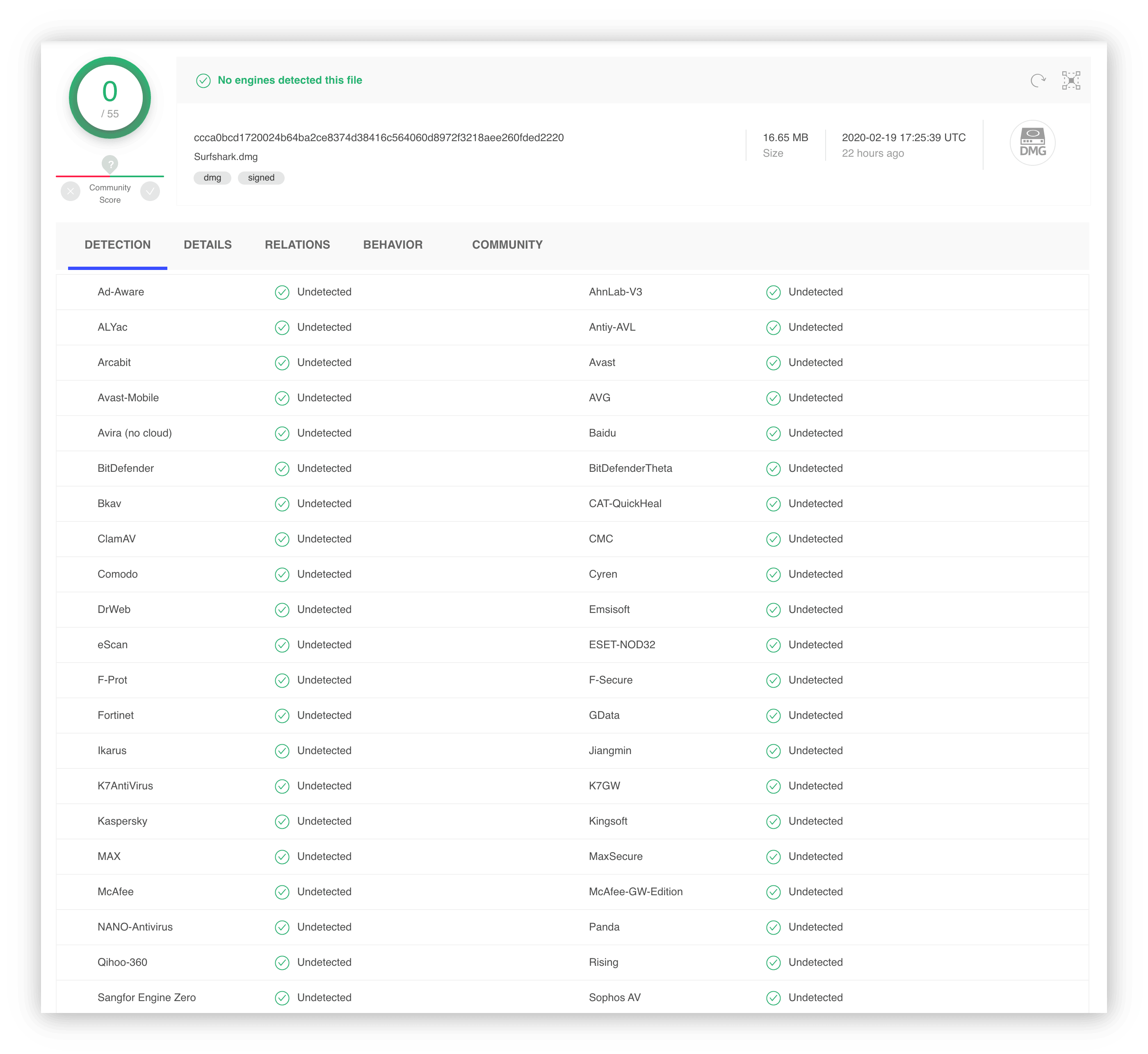The image size is (1148, 1054).
Task: Click the McAfee undetected check icon
Action: pos(282,892)
